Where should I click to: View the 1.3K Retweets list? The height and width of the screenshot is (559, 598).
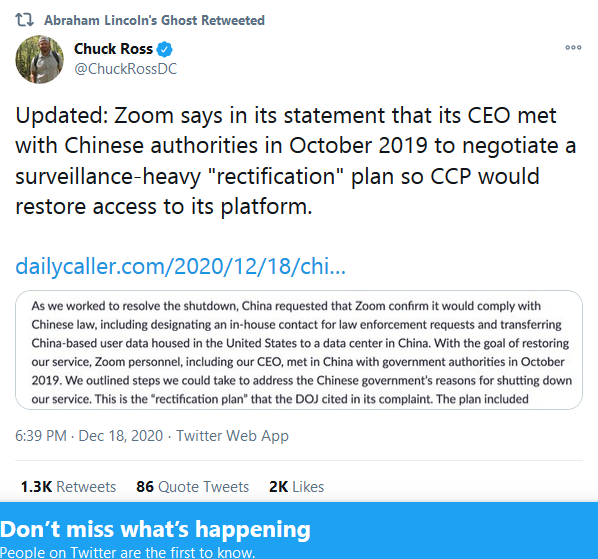(68, 487)
